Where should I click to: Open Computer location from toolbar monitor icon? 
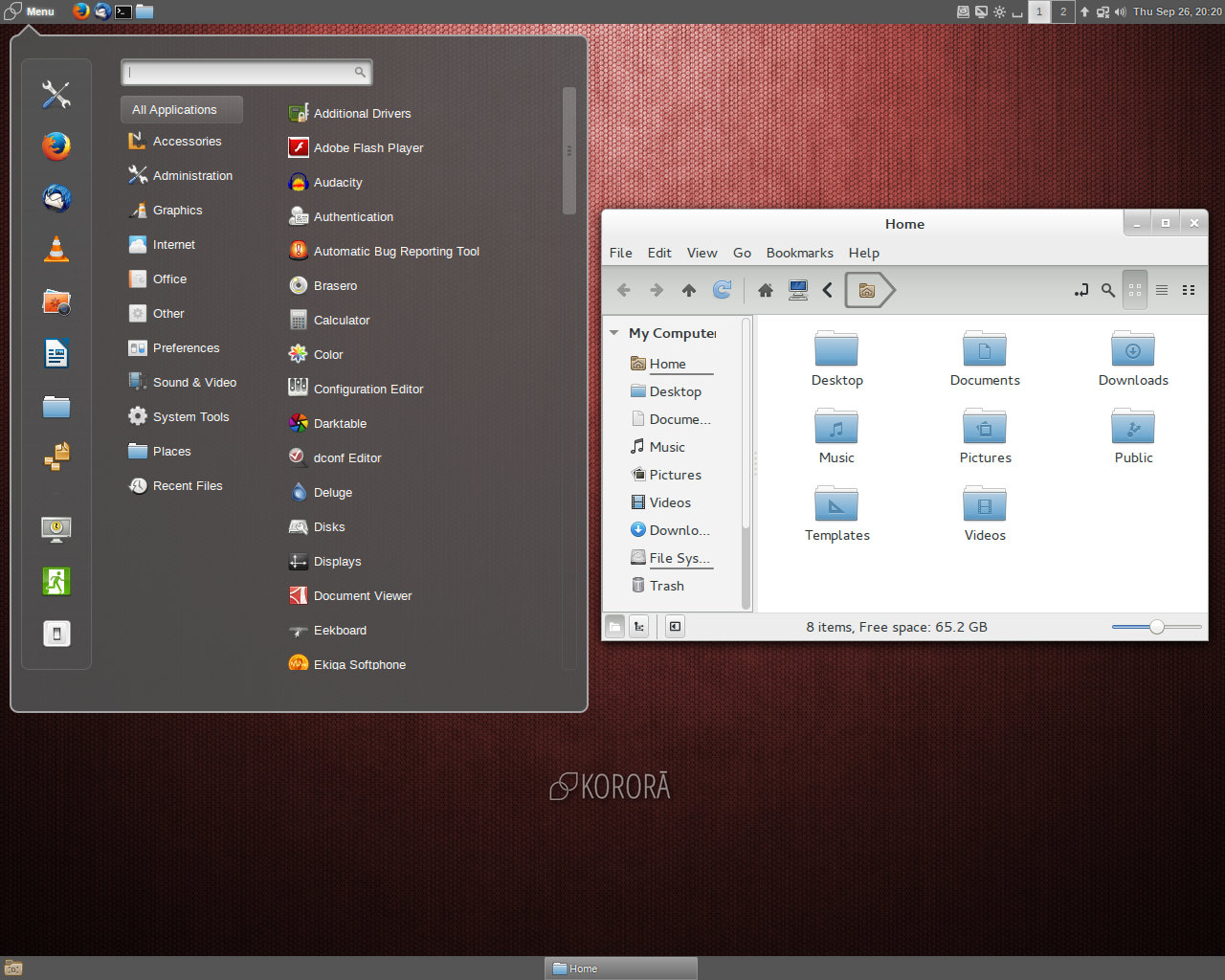798,290
